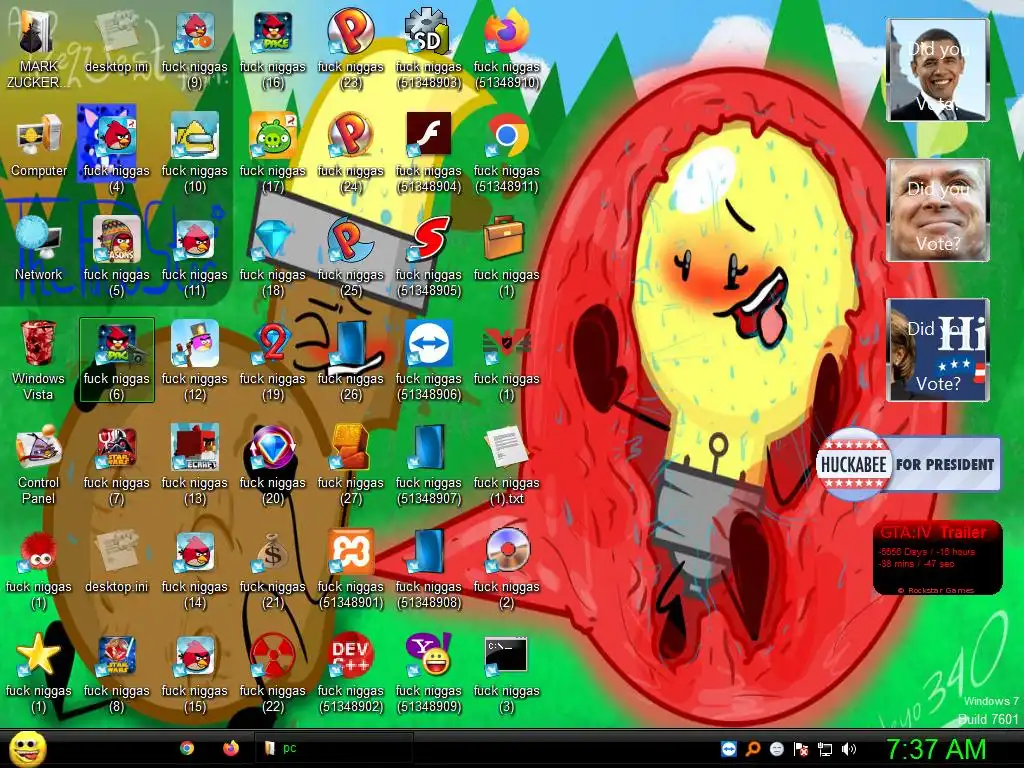Screen dimensions: 1024x768
Task: Open the Action Center flag tray icon
Action: (x=801, y=749)
